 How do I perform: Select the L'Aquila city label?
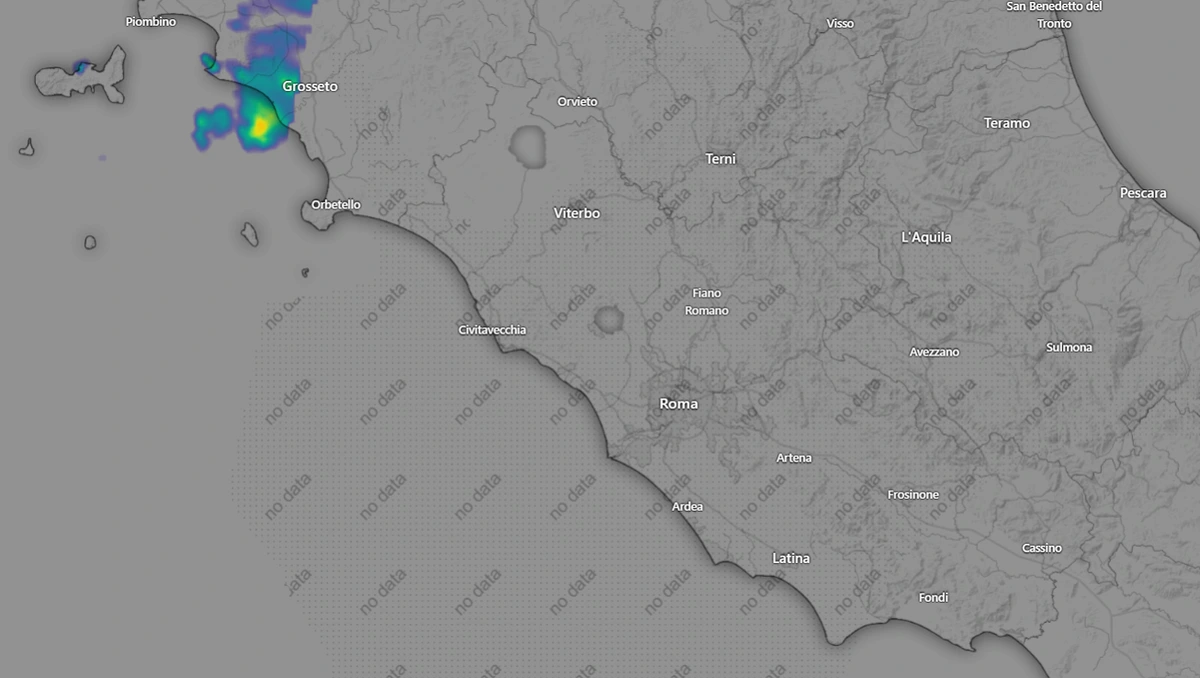(926, 237)
